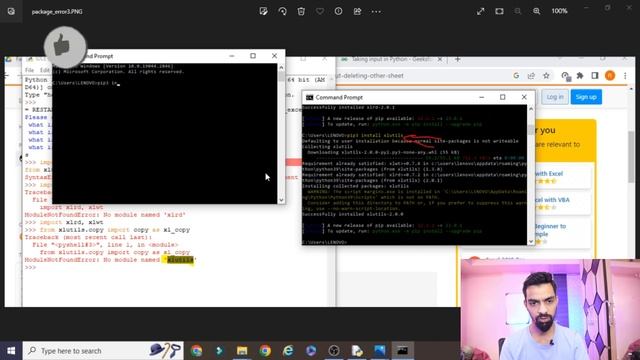Open Chrome three-dot menu

(625, 76)
